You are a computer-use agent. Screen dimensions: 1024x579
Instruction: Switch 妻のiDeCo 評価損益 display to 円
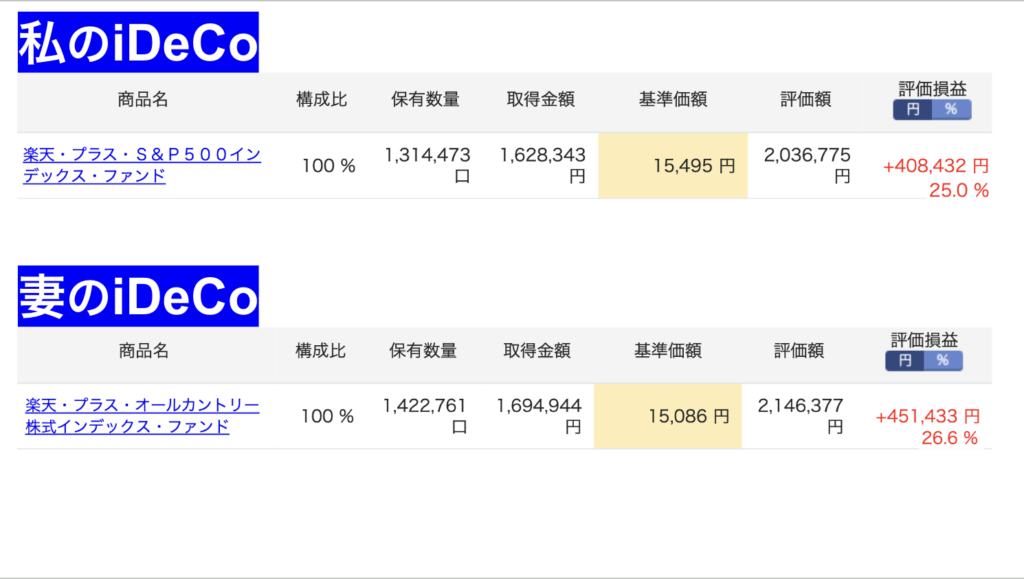coord(905,361)
